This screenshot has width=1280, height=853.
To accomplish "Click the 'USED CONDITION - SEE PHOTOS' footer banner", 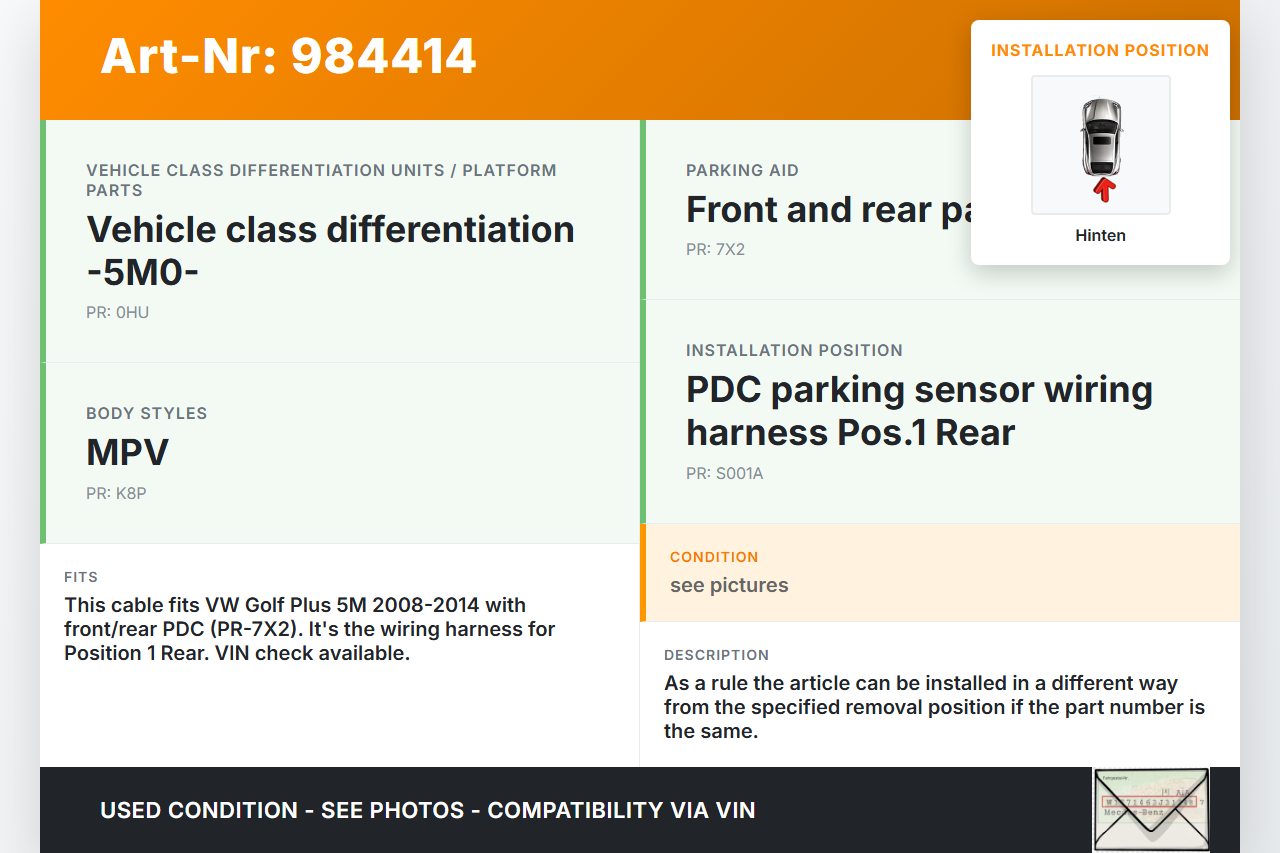I will point(427,810).
